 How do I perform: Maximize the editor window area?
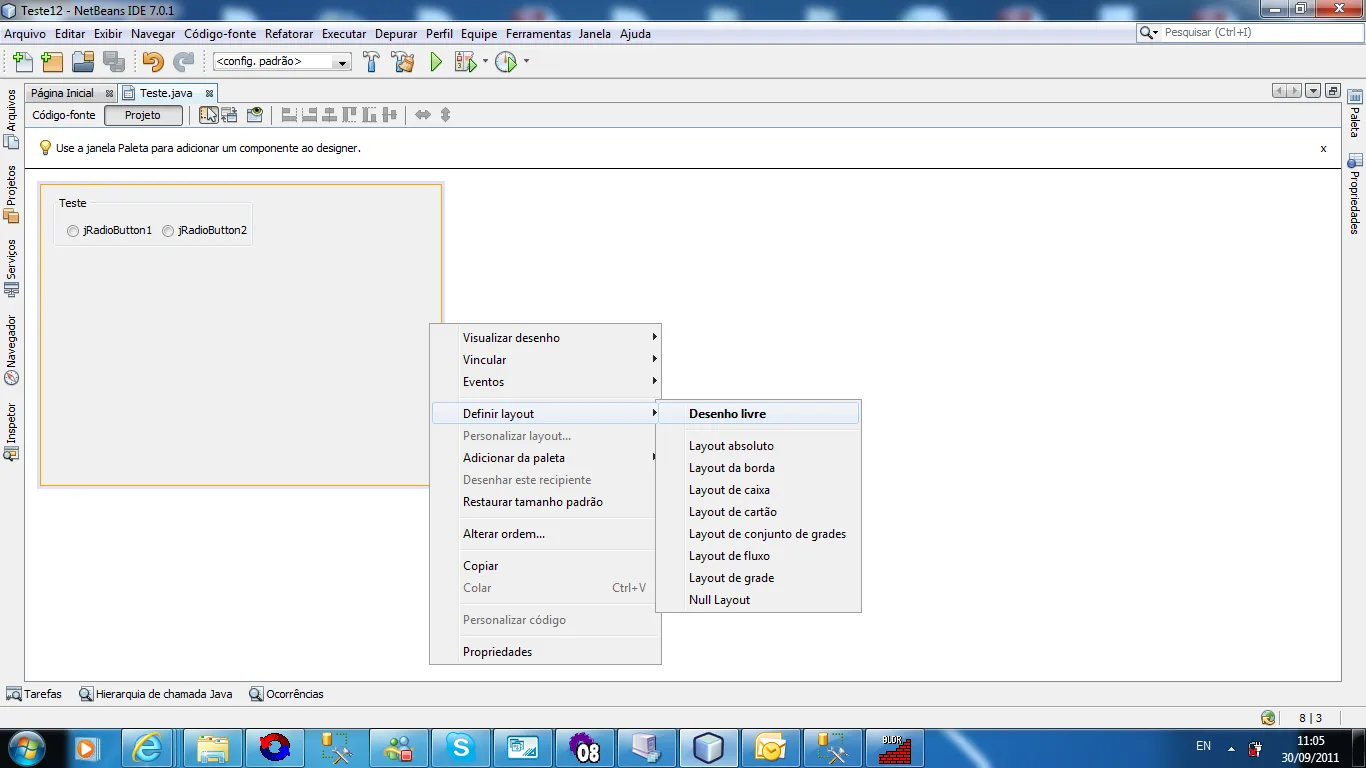1332,91
